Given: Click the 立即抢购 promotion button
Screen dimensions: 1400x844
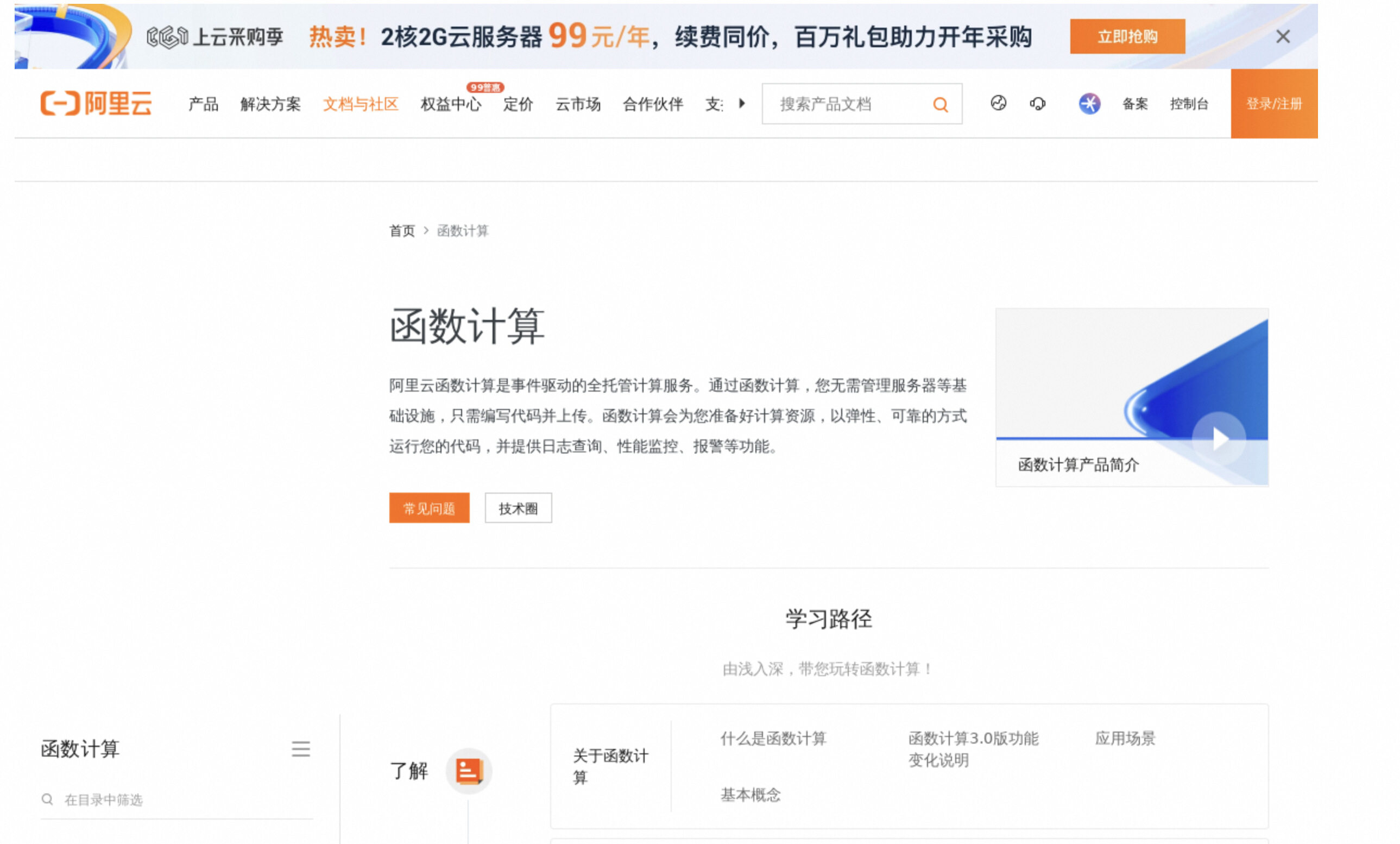Looking at the screenshot, I should [x=1127, y=36].
